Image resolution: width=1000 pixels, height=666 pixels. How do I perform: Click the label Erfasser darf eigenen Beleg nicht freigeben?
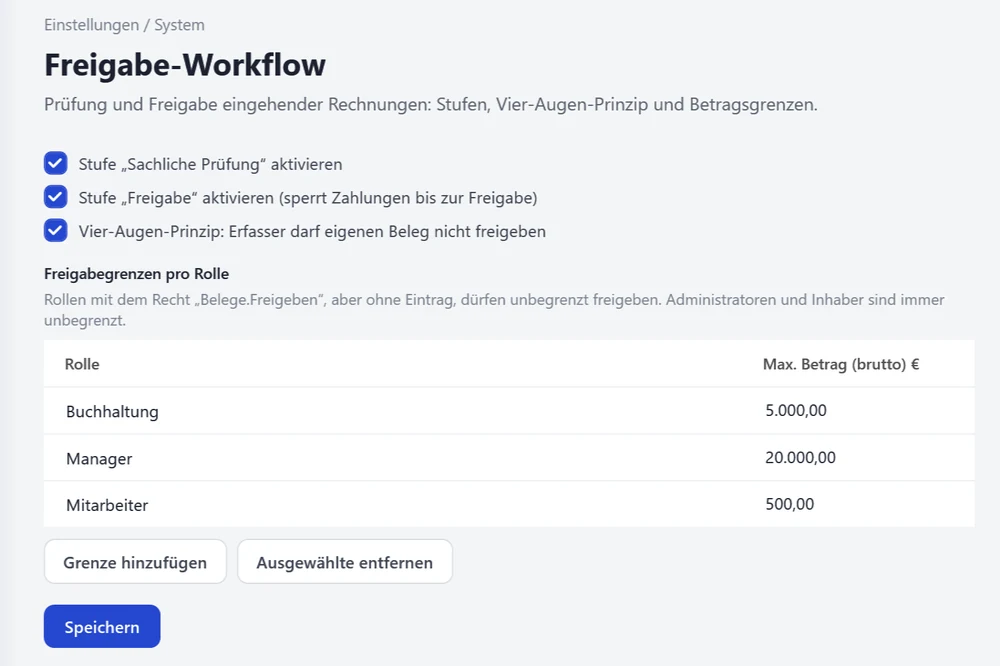312,231
